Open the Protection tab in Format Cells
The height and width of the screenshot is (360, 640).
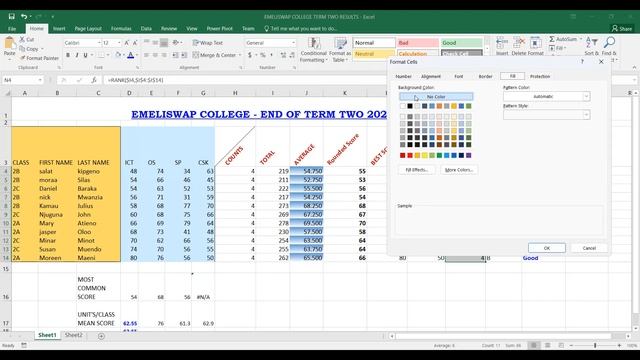pos(540,76)
